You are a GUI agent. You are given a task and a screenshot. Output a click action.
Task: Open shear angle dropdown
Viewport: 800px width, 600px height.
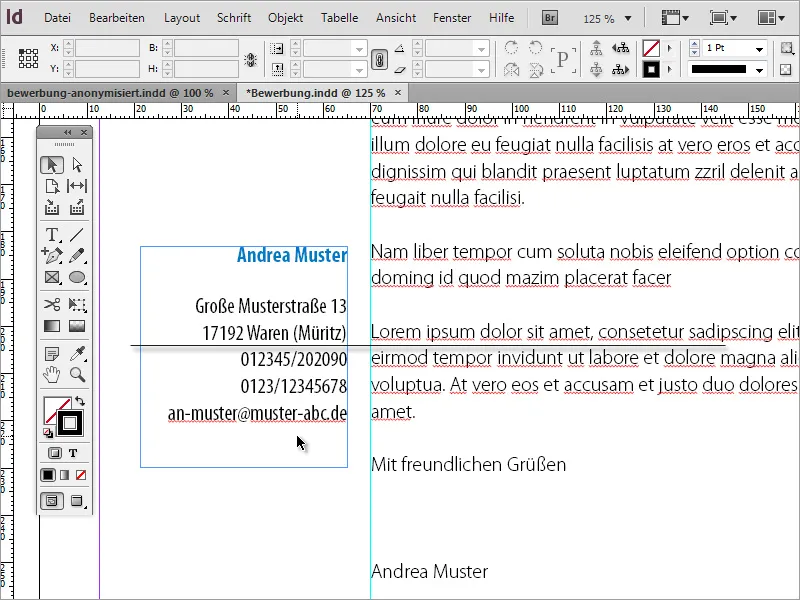pyautogui.click(x=481, y=70)
